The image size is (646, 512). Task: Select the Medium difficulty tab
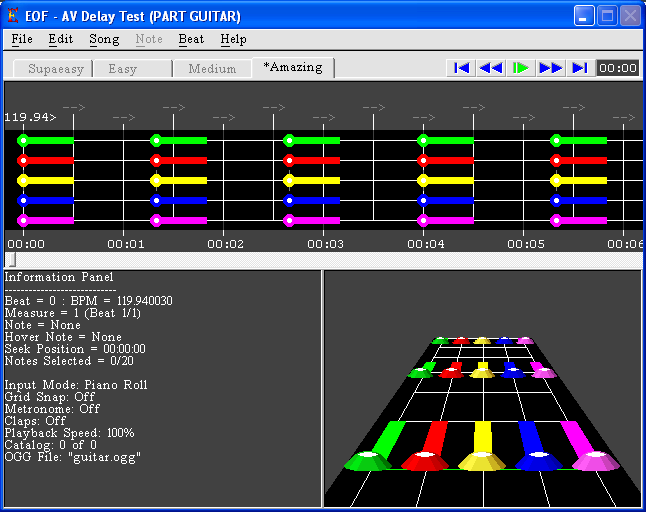[x=212, y=69]
